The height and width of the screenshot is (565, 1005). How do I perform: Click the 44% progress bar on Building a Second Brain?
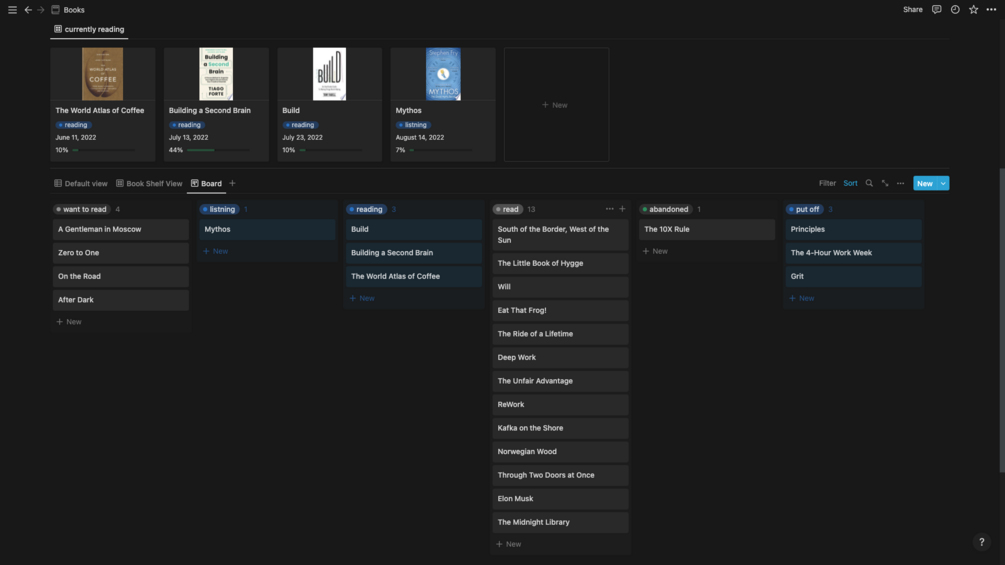click(218, 150)
